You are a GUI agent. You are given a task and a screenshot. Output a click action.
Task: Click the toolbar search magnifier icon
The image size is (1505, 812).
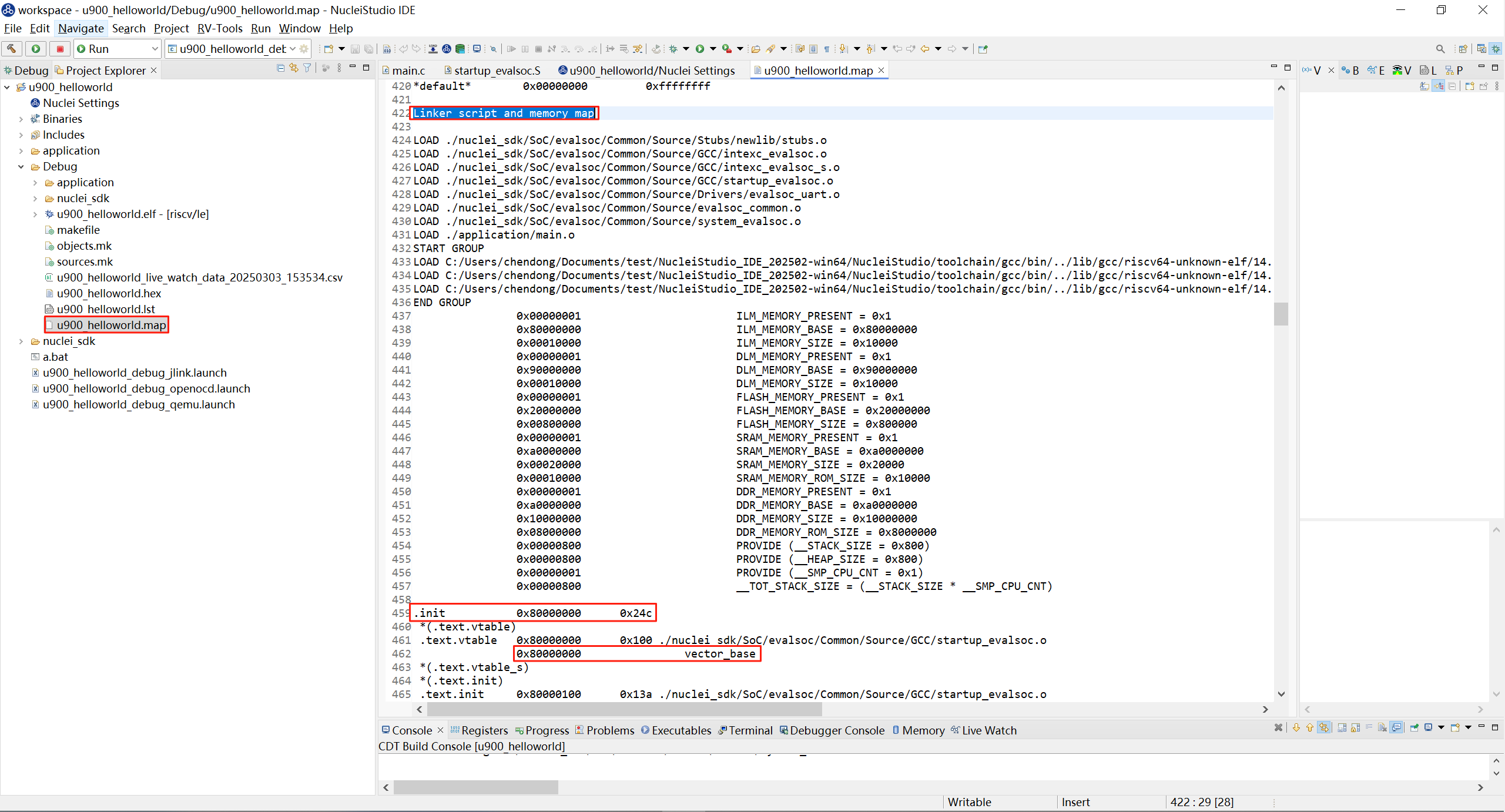[1440, 49]
